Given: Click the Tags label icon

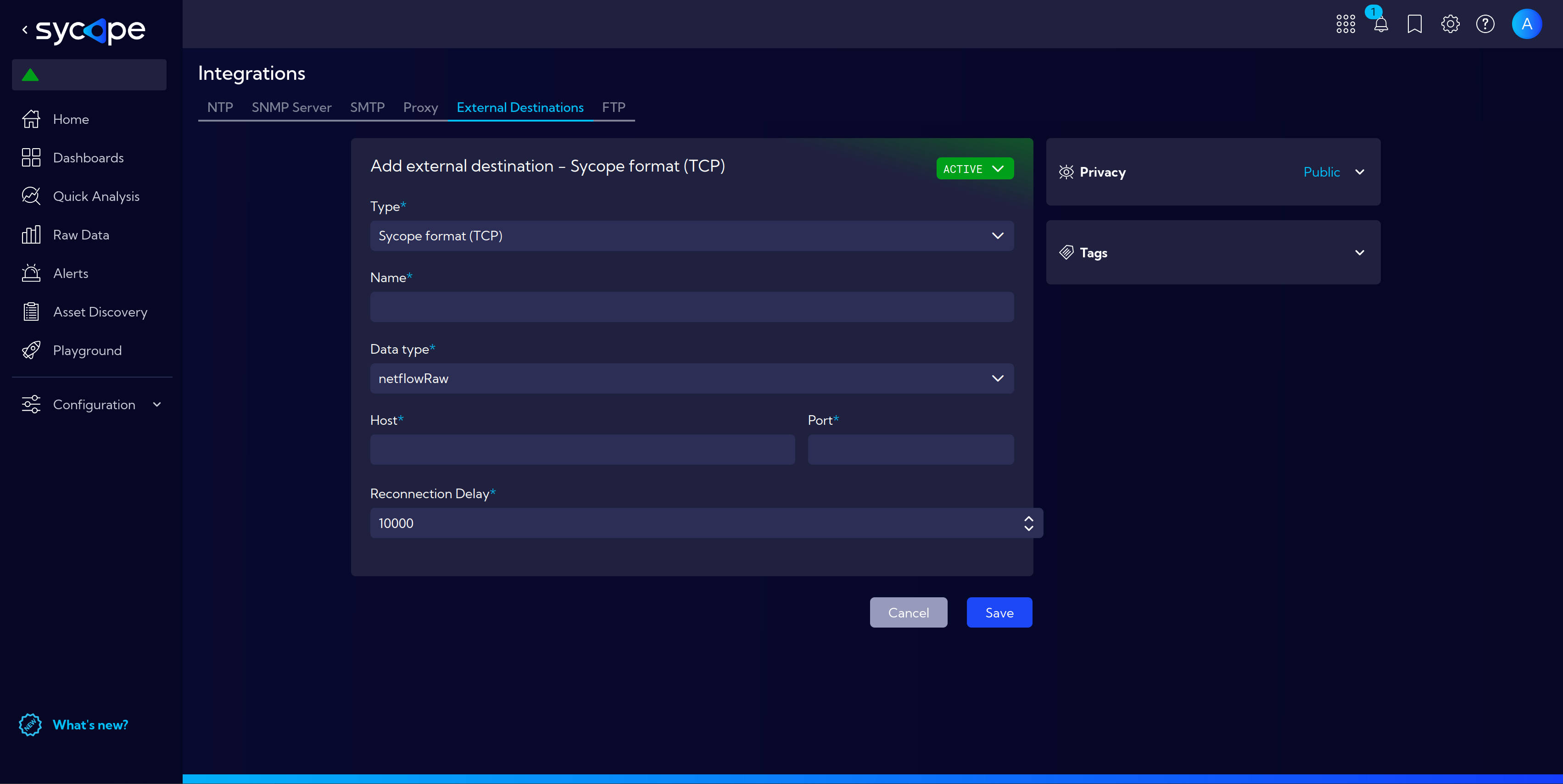Looking at the screenshot, I should pyautogui.click(x=1066, y=252).
